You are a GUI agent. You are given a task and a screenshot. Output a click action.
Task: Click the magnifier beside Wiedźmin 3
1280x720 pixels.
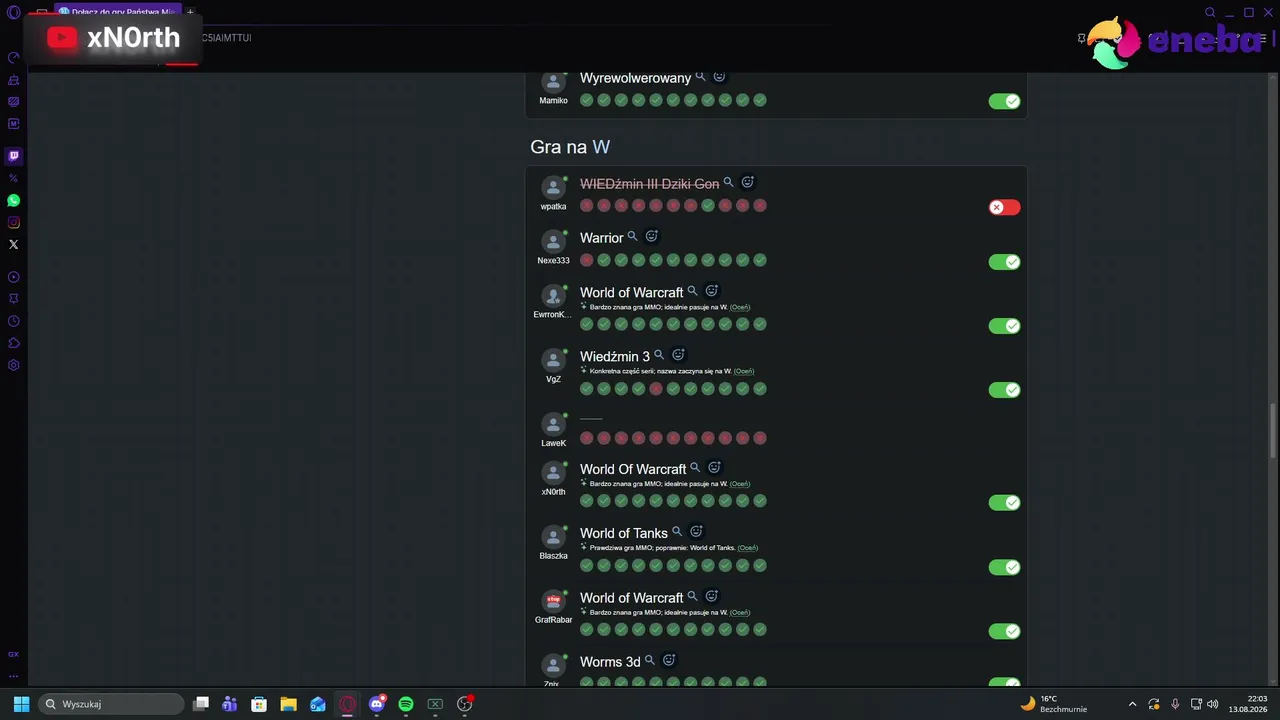click(659, 355)
